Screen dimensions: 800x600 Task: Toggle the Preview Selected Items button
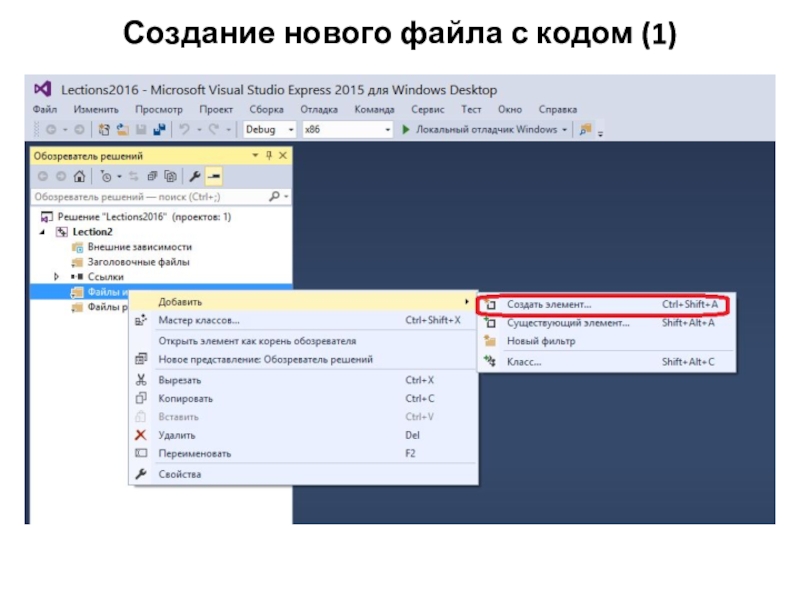(x=214, y=176)
